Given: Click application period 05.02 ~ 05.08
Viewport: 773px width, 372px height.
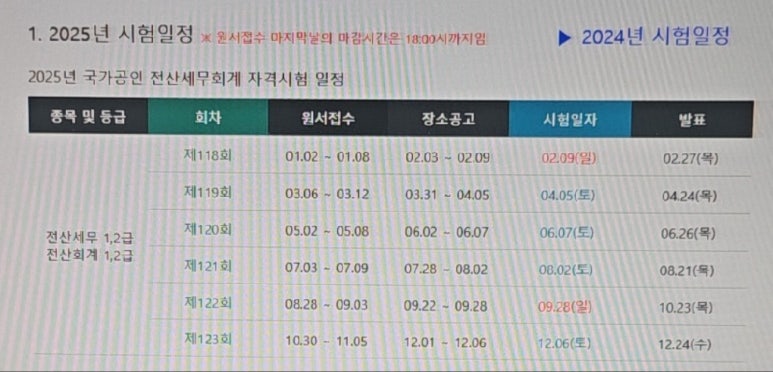Looking at the screenshot, I should point(327,231).
